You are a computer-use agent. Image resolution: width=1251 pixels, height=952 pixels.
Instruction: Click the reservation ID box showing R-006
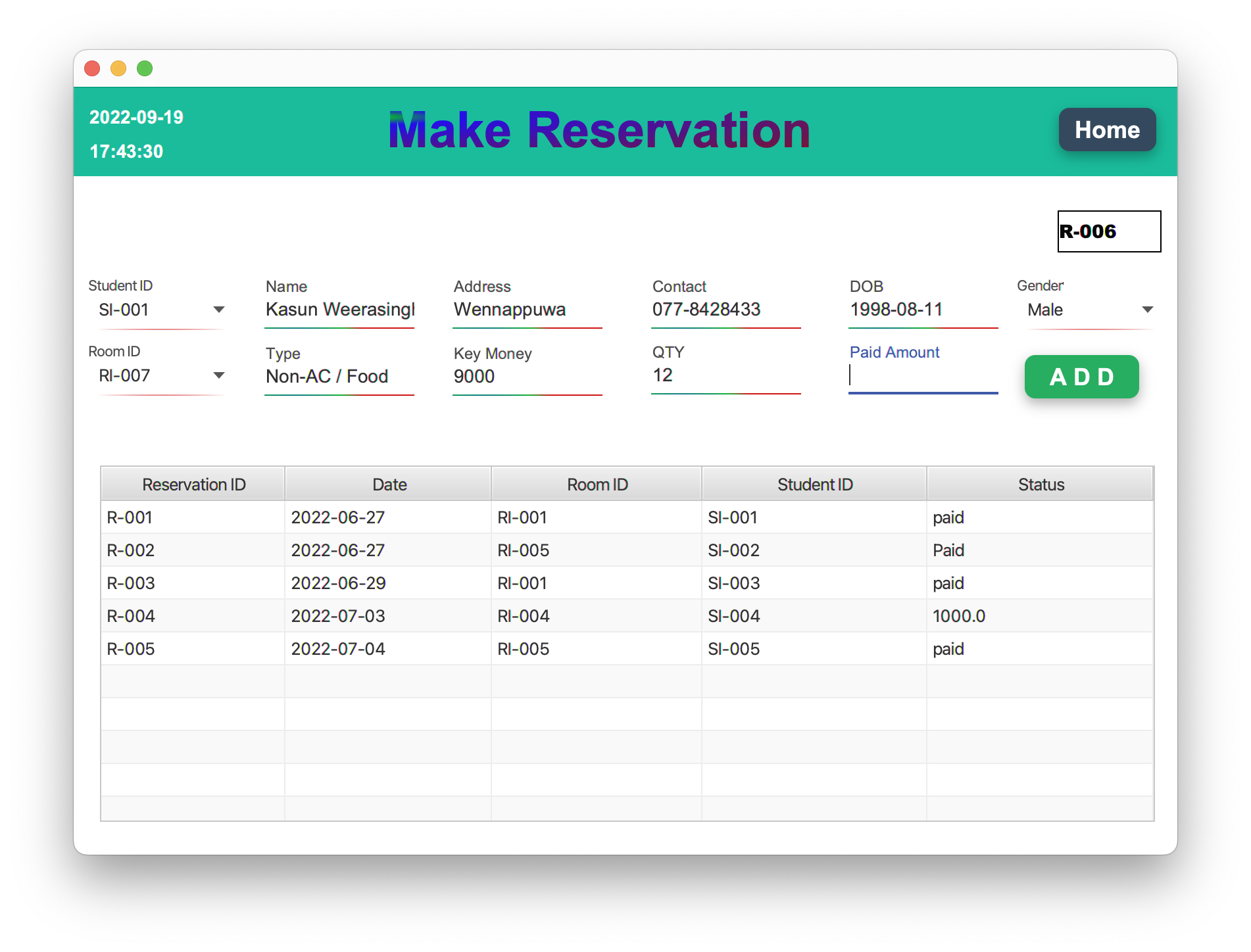1109,231
